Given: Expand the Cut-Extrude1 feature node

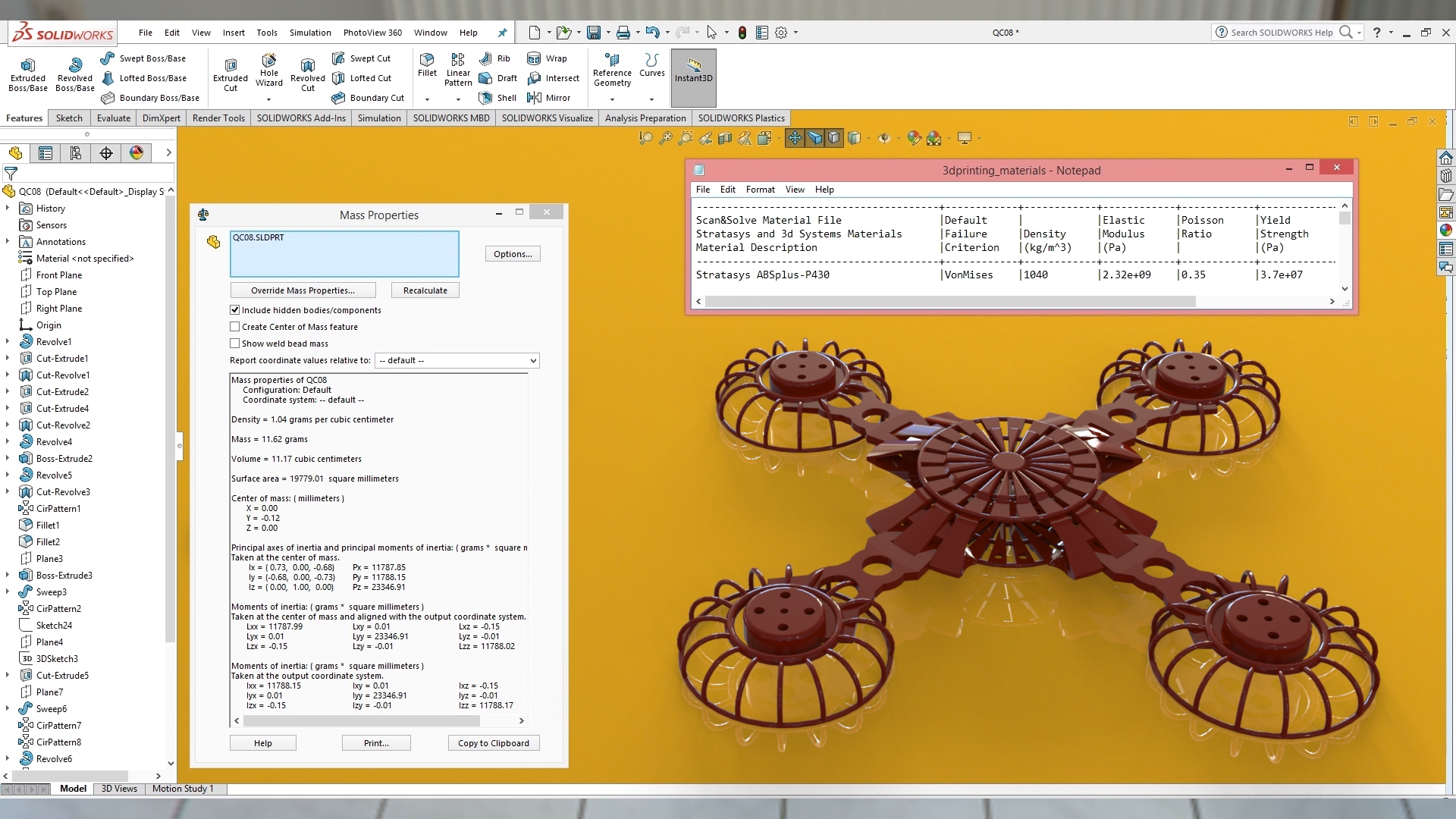Looking at the screenshot, I should (8, 359).
